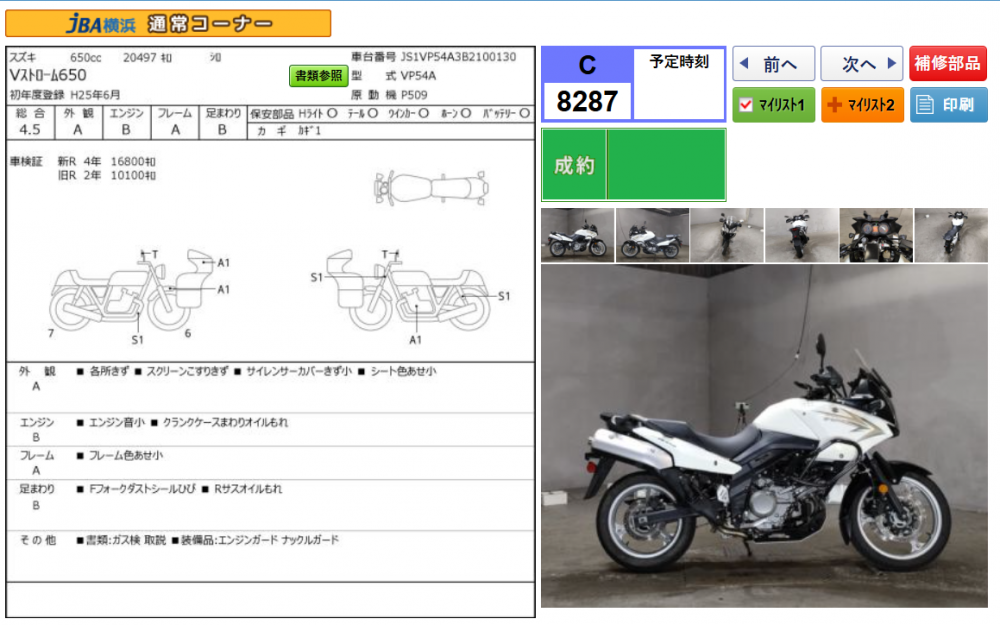Click the motorcycle diagram marked 7 and 6
1000x625 pixels.
pyautogui.click(x=133, y=291)
